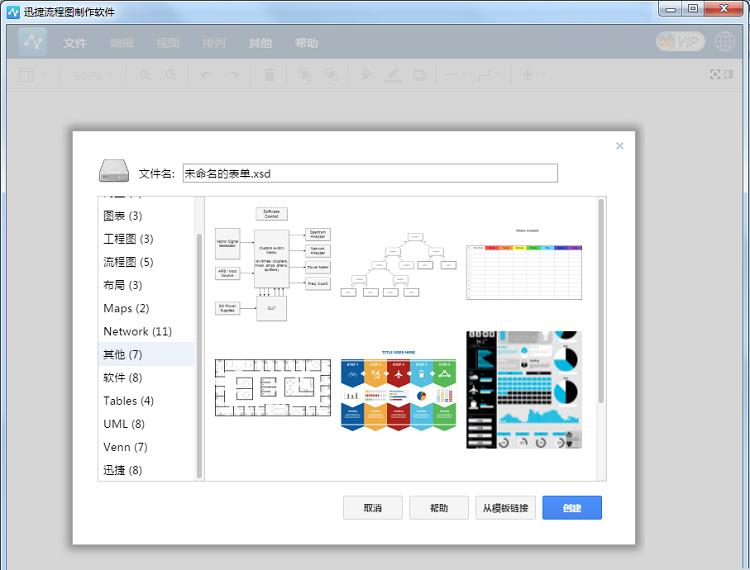Choose the colorful steps infographic template
The image size is (750, 570).
(398, 390)
